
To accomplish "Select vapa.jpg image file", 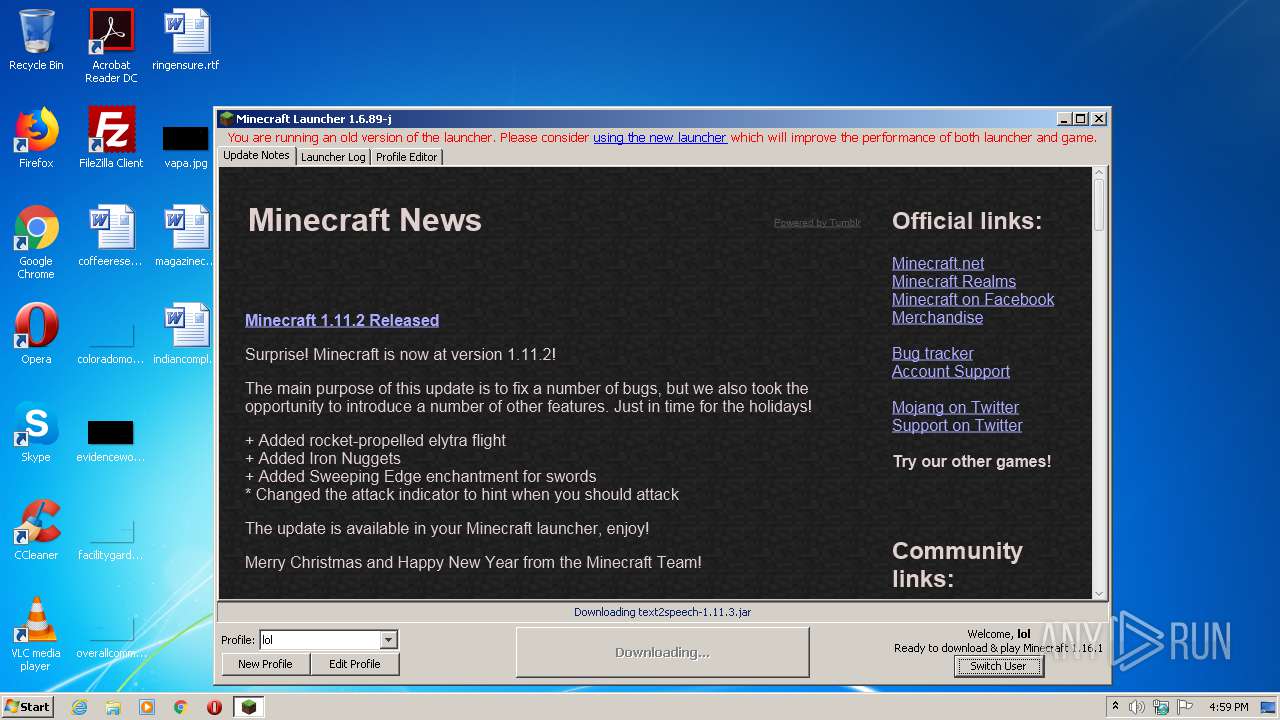I will coord(186,146).
